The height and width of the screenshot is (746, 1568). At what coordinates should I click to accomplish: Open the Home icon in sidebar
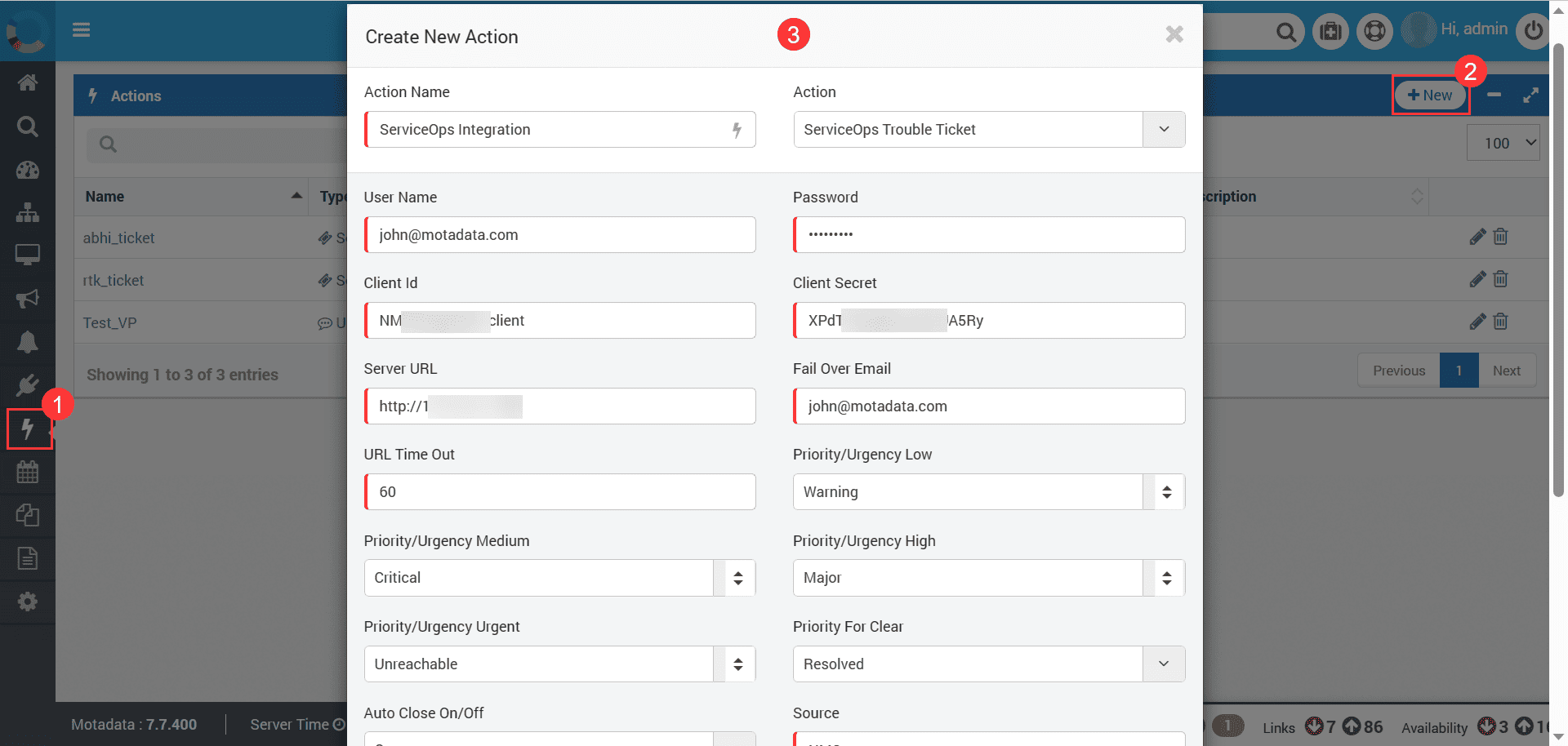pos(28,82)
